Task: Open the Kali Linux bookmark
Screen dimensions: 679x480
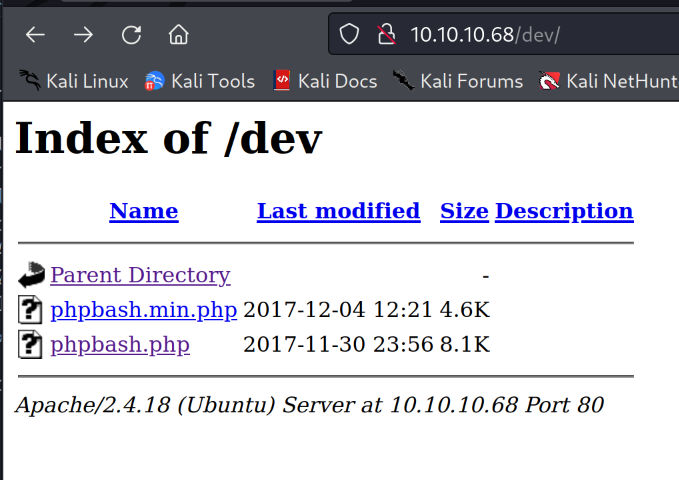Action: [x=74, y=81]
